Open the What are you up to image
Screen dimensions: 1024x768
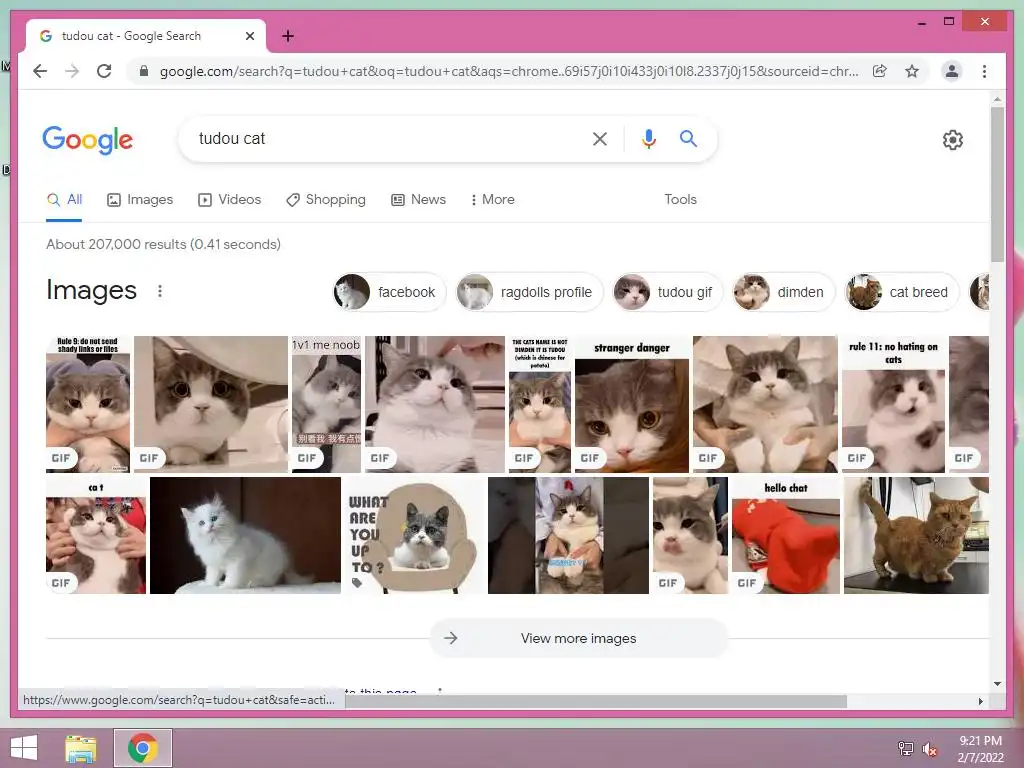[x=414, y=535]
